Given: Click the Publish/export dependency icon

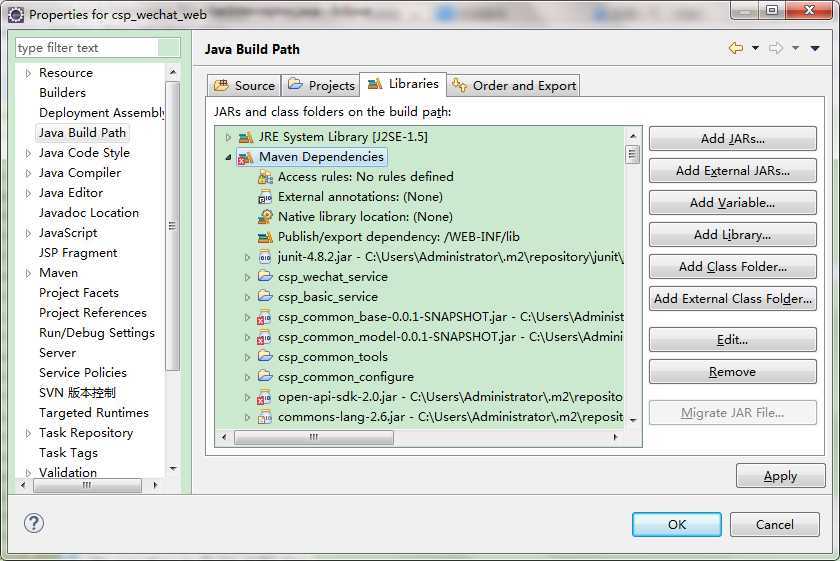Looking at the screenshot, I should tap(265, 237).
